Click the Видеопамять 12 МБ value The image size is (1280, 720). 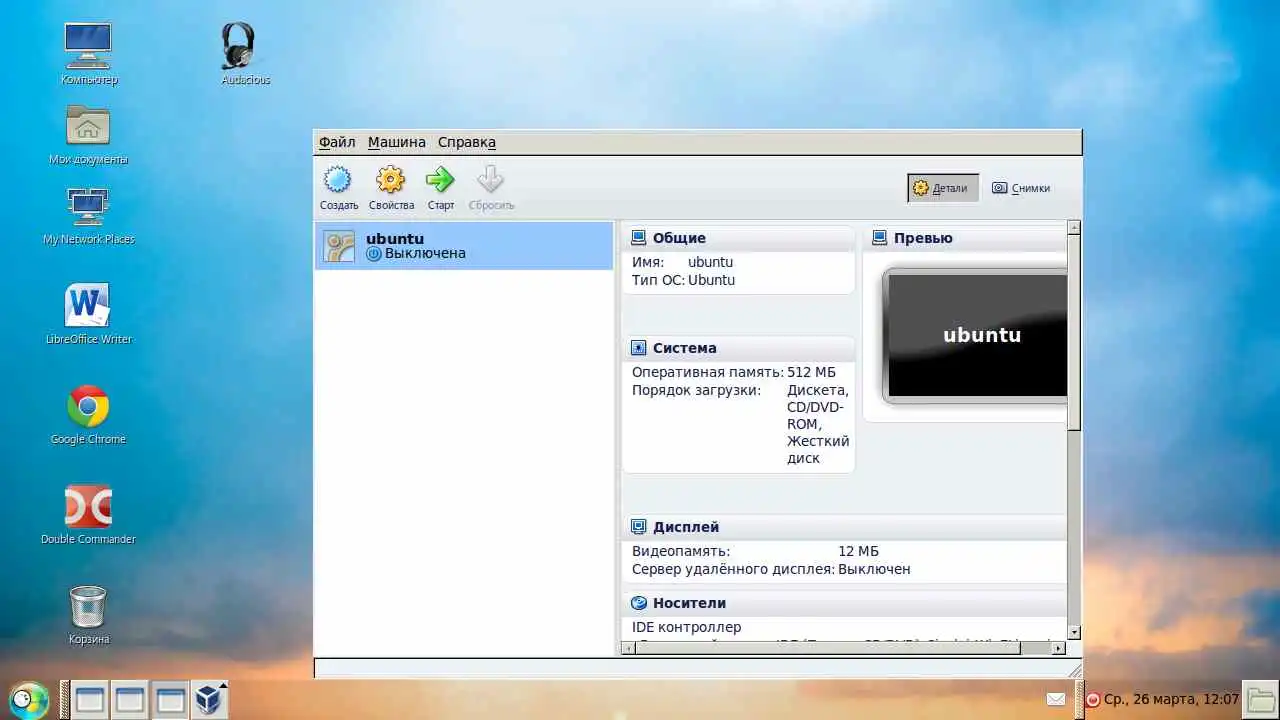click(858, 551)
